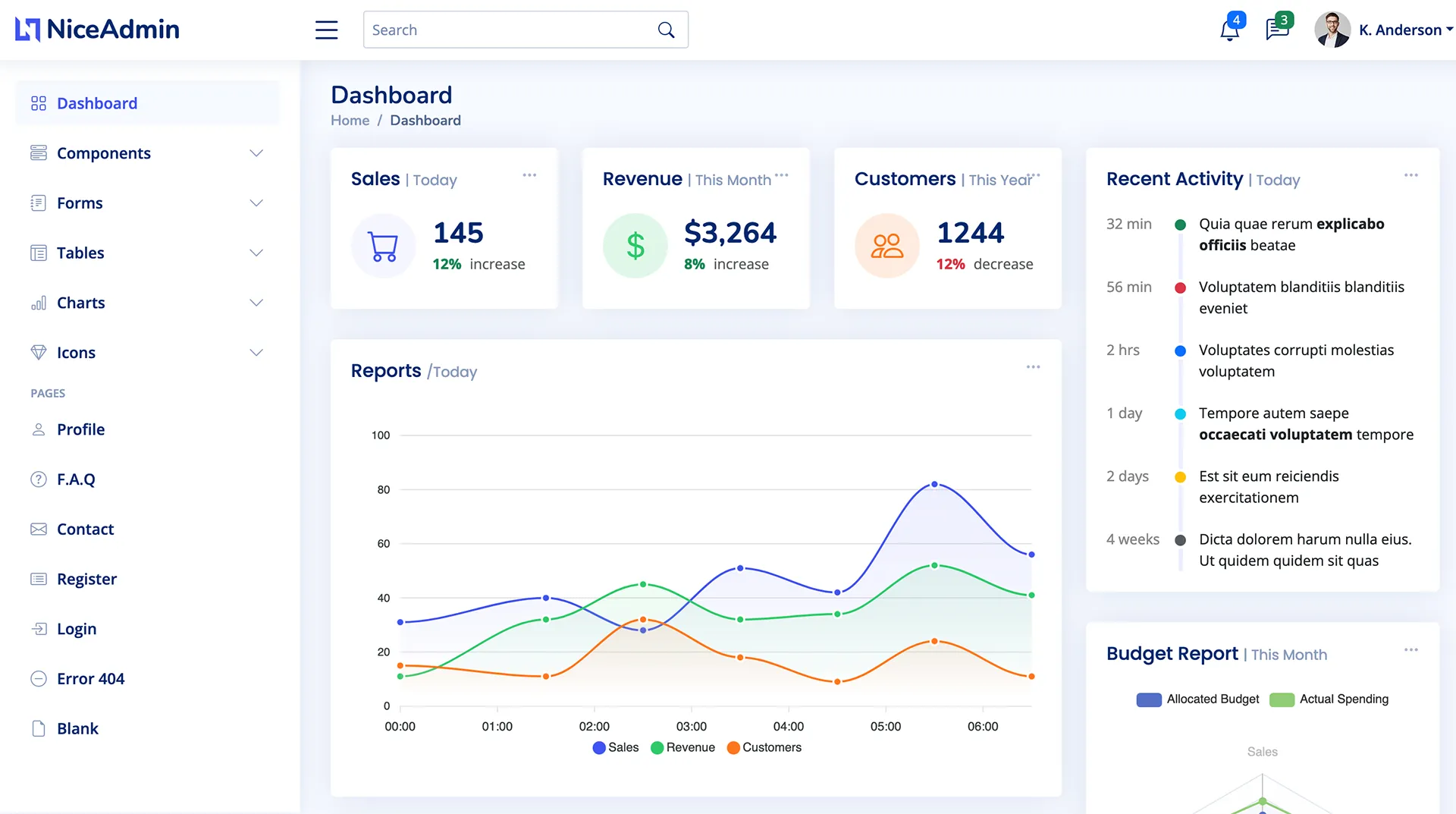
Task: Click the search magnifier icon
Action: [666, 29]
